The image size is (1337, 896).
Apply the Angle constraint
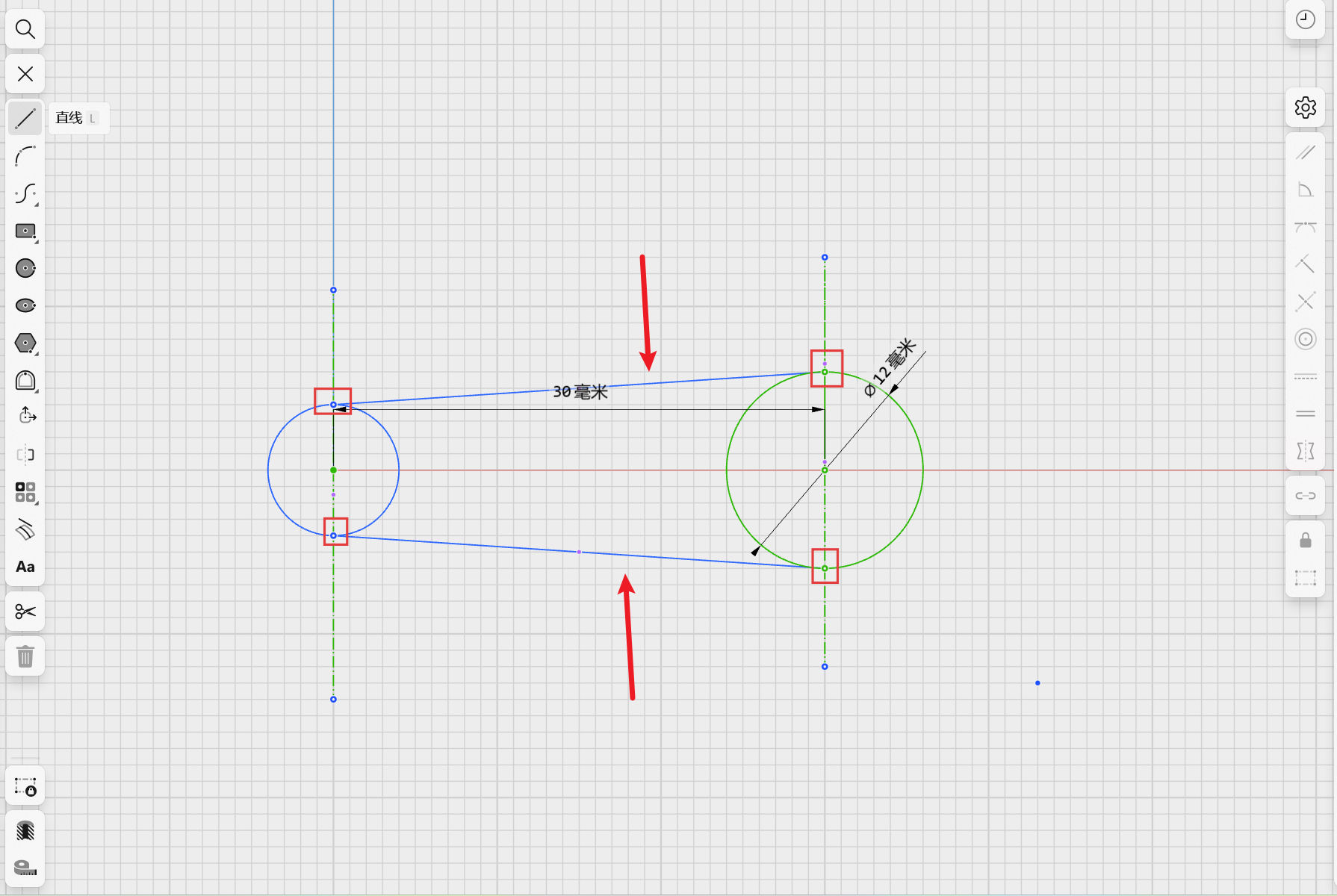1305,190
